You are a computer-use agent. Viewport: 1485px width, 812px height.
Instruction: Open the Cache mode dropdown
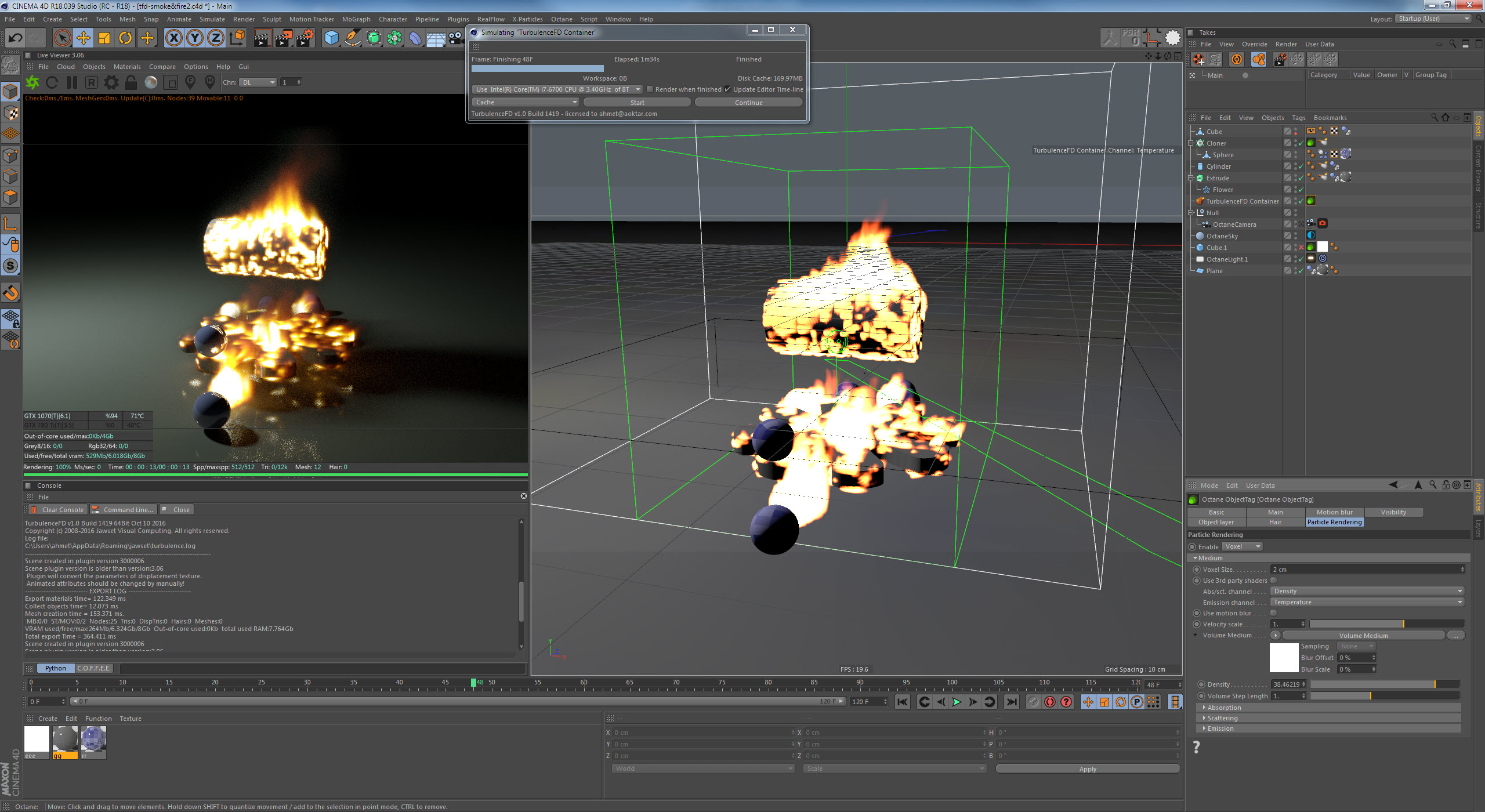click(526, 102)
